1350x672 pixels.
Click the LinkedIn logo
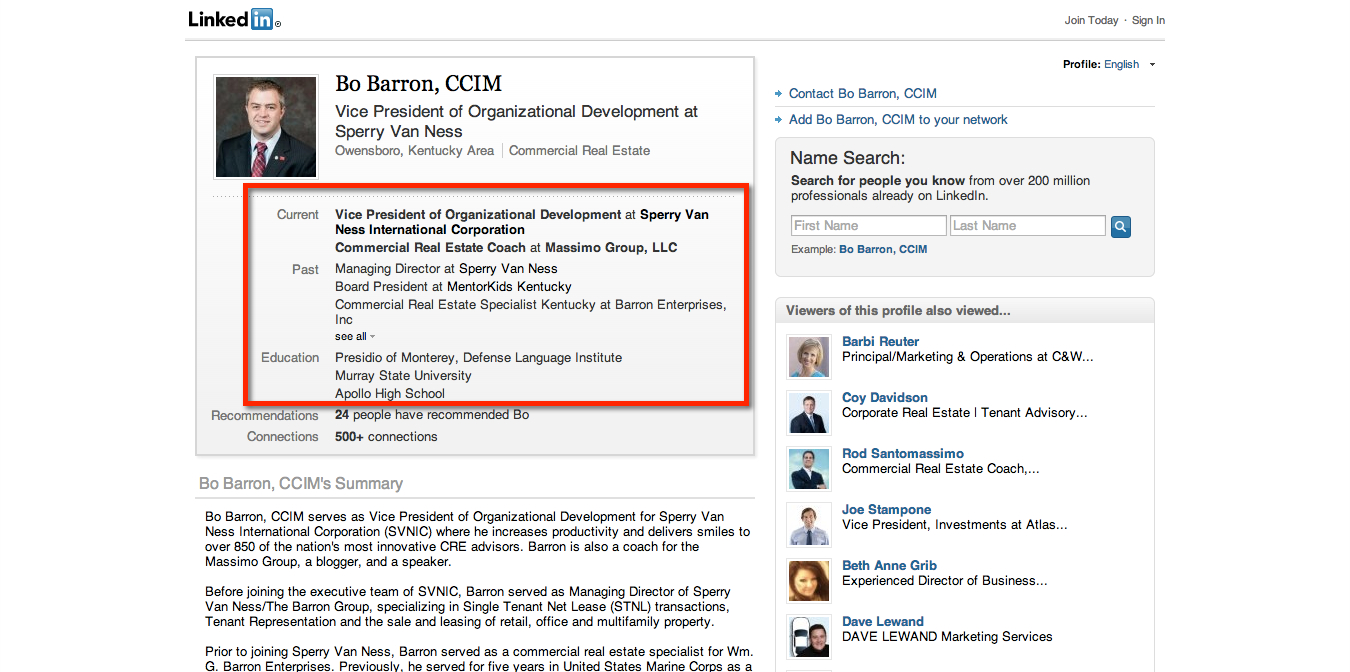click(234, 19)
